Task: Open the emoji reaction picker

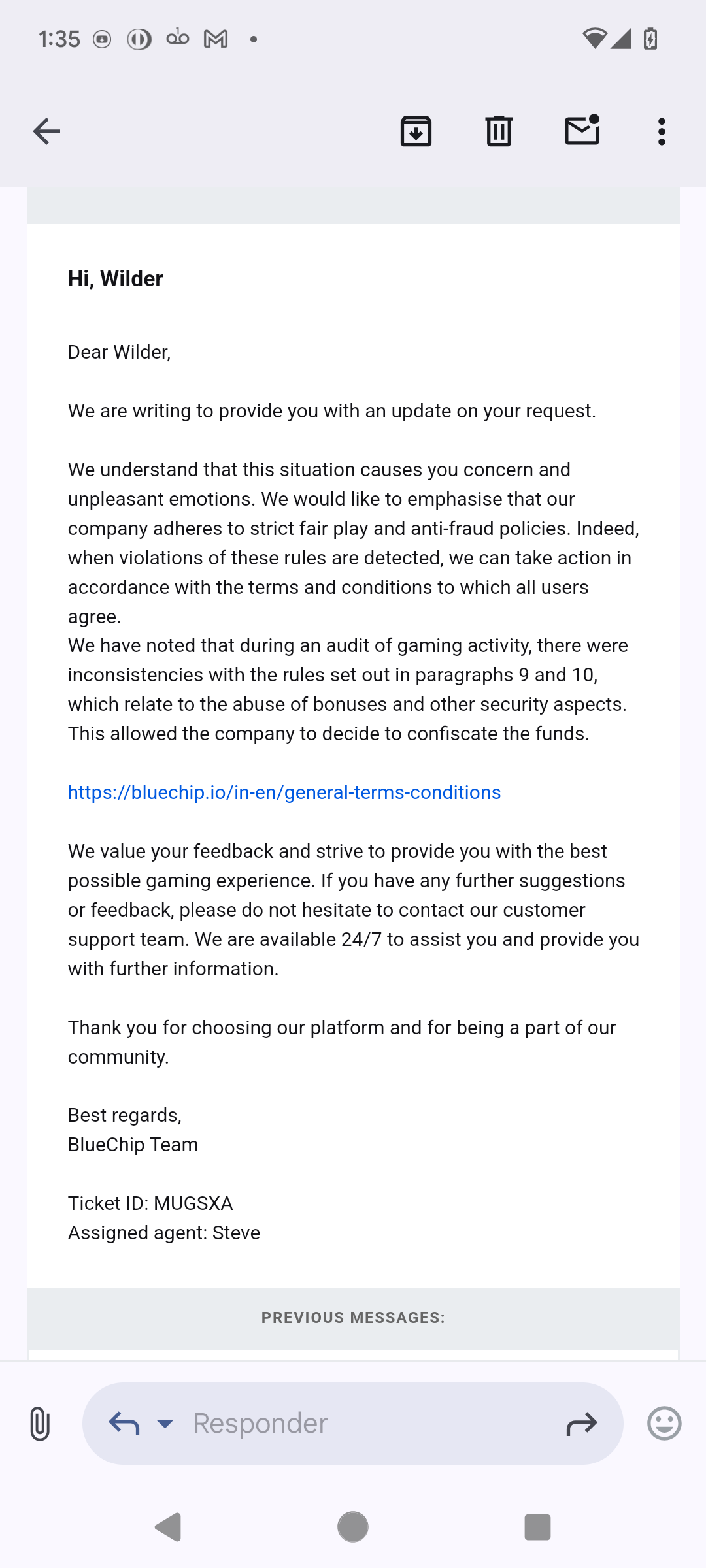Action: pyautogui.click(x=664, y=1423)
